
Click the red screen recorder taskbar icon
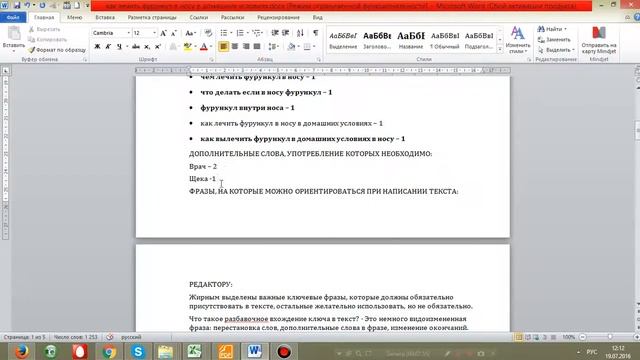[x=284, y=351]
